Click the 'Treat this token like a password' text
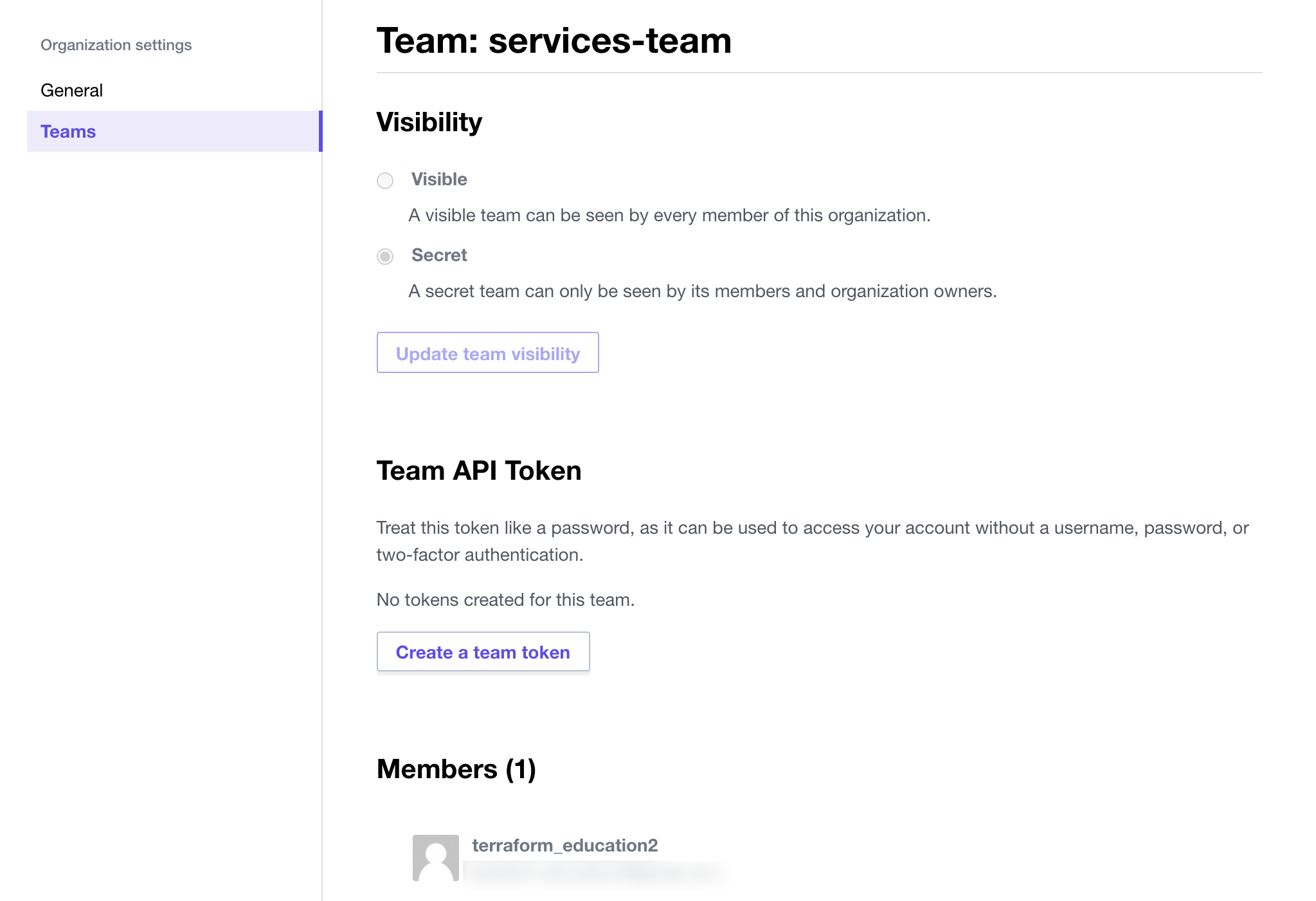The height and width of the screenshot is (901, 1316). [x=813, y=541]
